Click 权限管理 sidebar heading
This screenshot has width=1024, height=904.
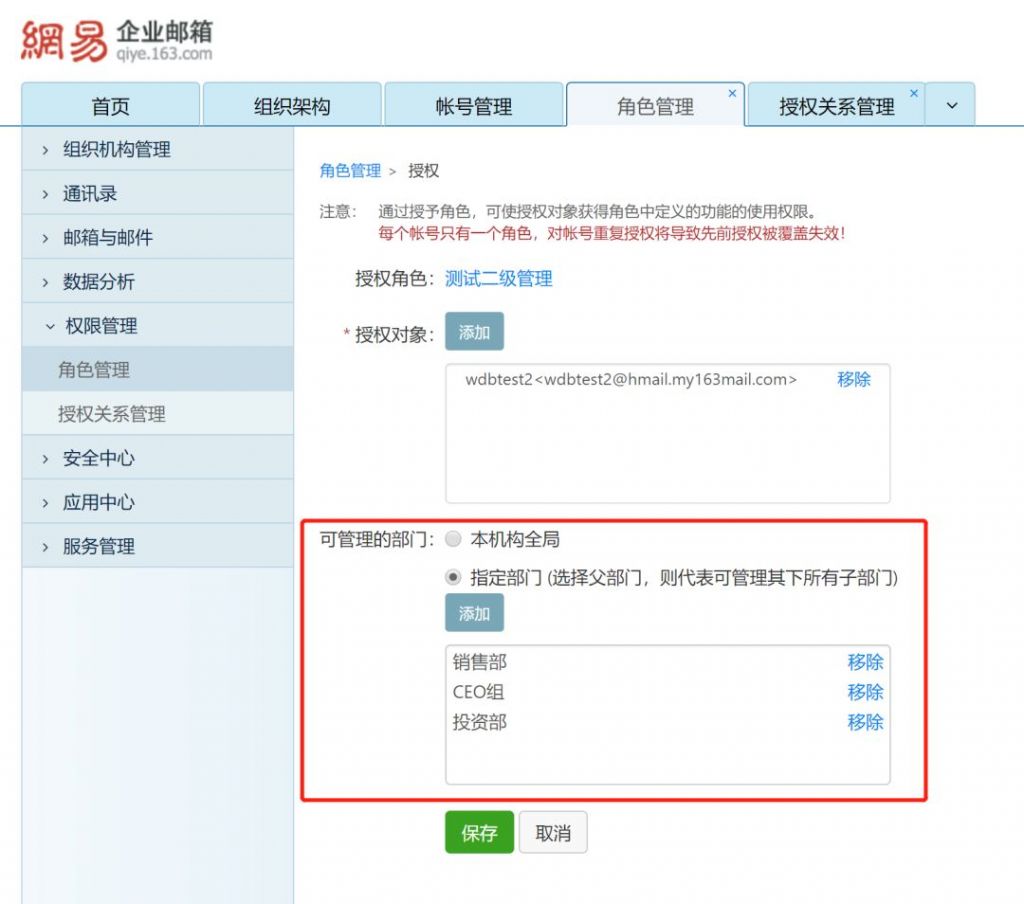[x=157, y=325]
